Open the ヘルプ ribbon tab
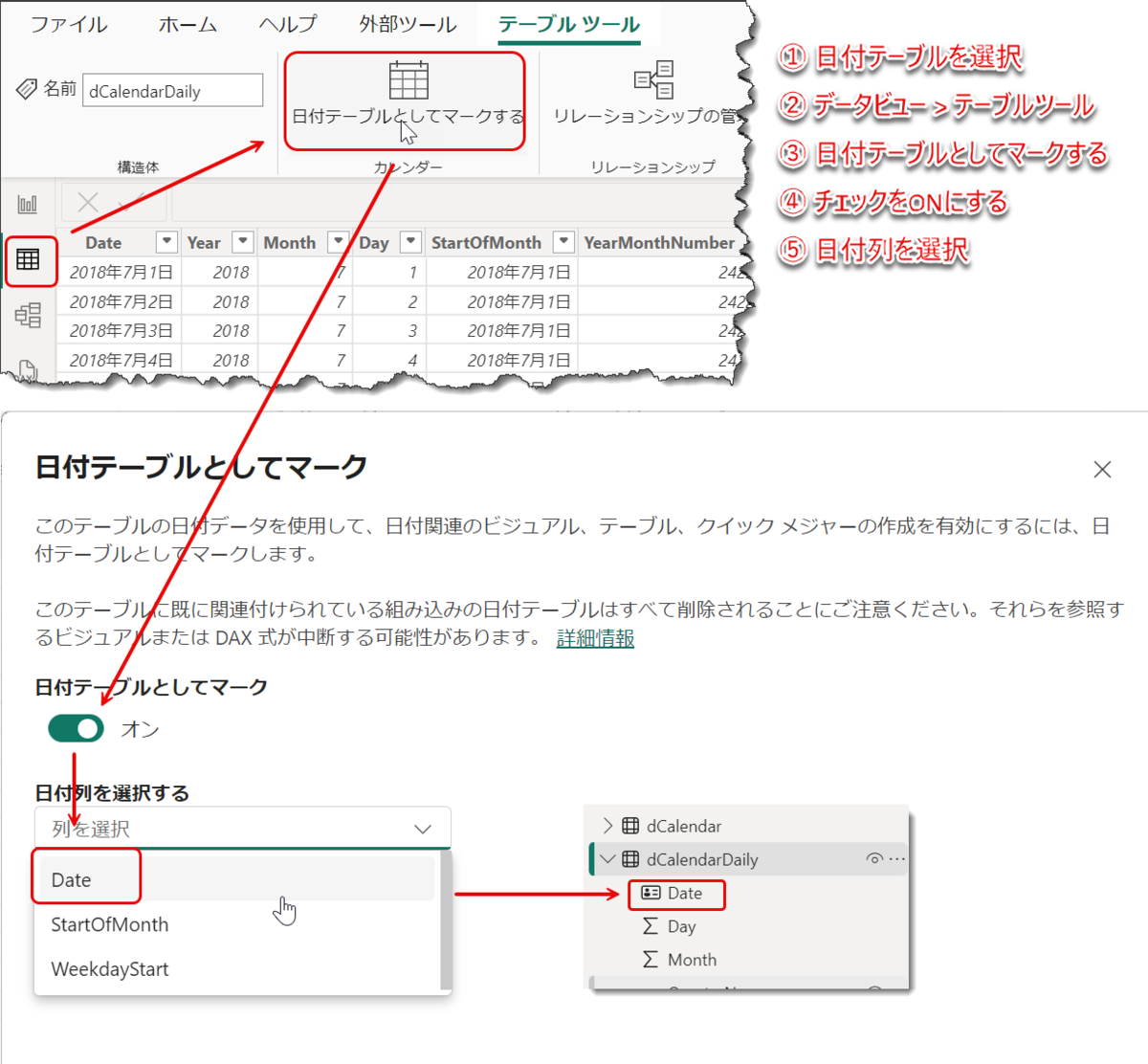The image size is (1148, 1064). pos(288,24)
